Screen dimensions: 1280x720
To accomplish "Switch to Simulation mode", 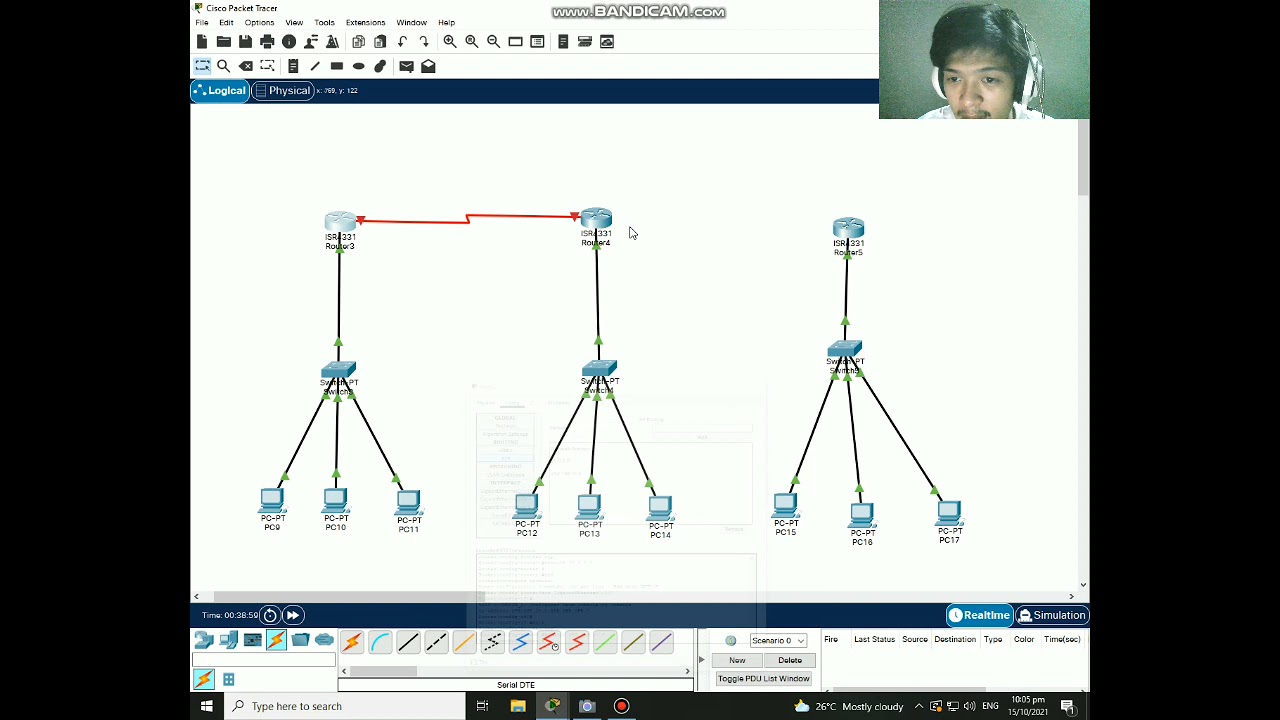I will [1051, 615].
